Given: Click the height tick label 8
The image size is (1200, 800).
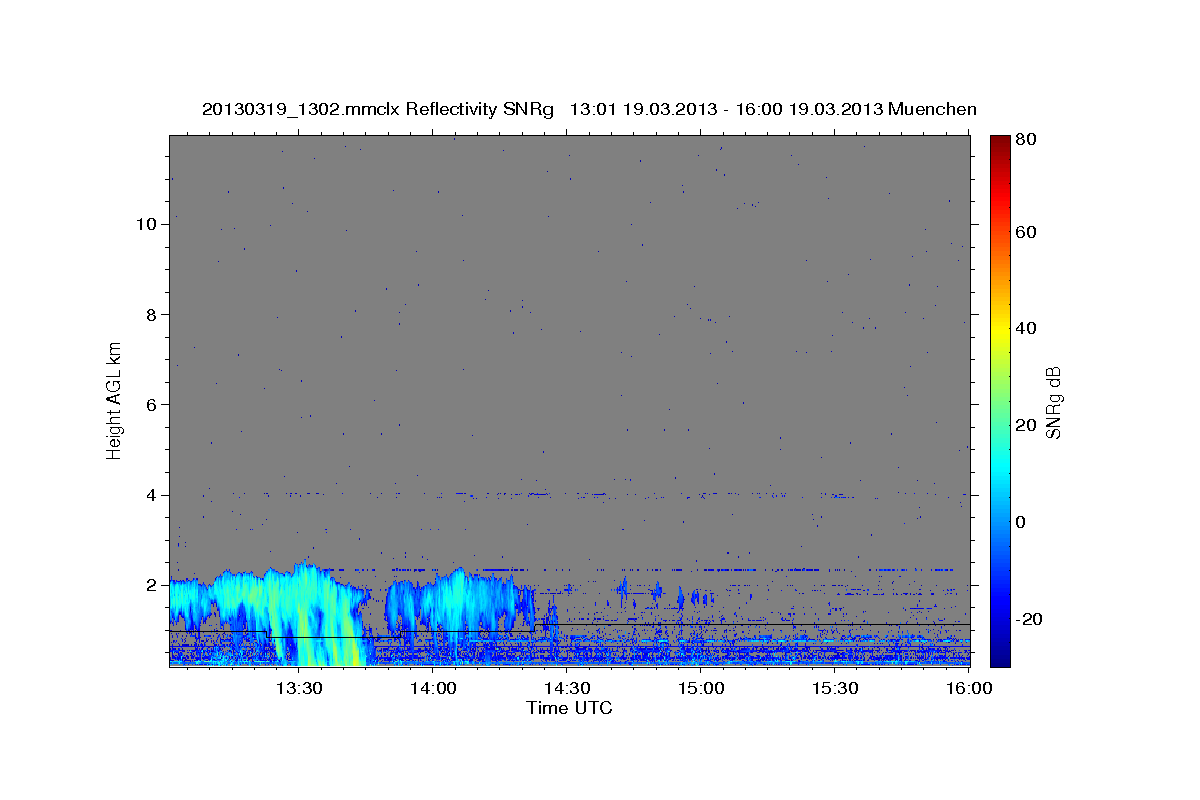Looking at the screenshot, I should click(151, 314).
